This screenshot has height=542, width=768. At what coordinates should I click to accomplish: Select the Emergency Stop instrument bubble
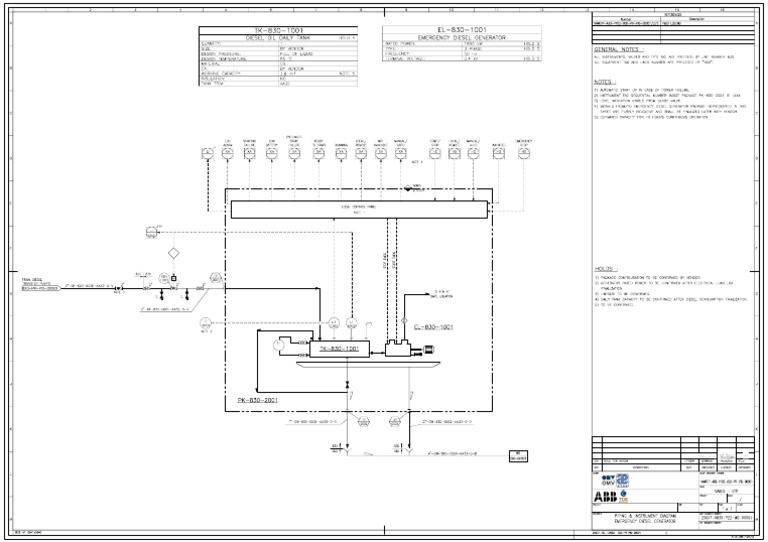click(524, 153)
